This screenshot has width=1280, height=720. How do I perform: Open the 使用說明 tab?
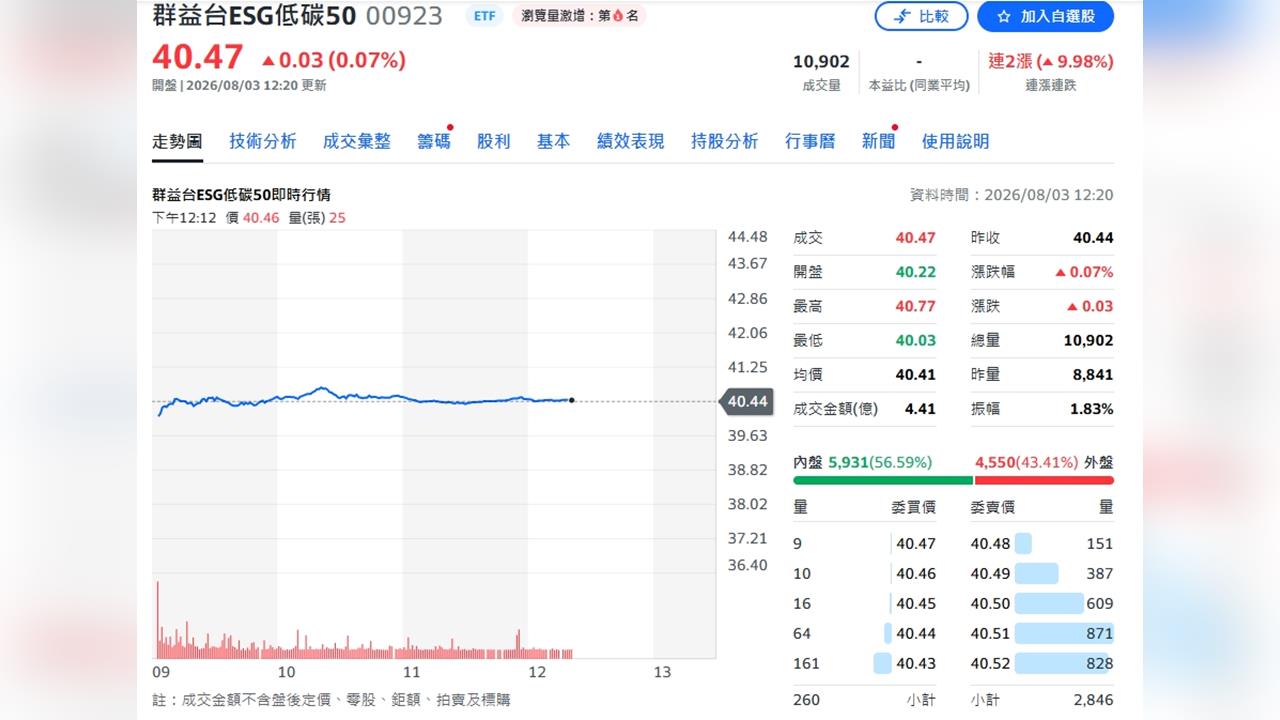[956, 141]
